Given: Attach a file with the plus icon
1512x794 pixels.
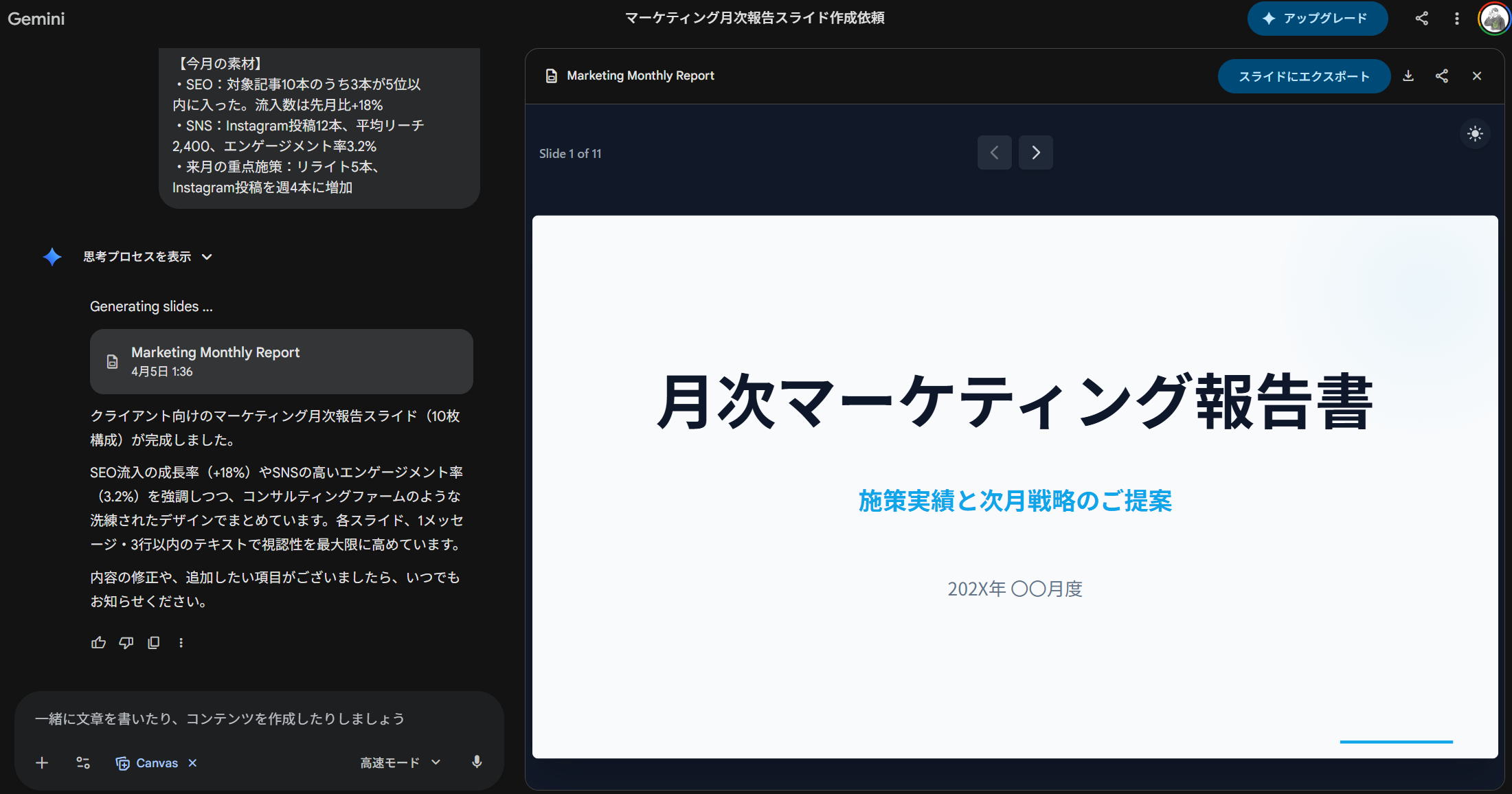Looking at the screenshot, I should [x=42, y=762].
